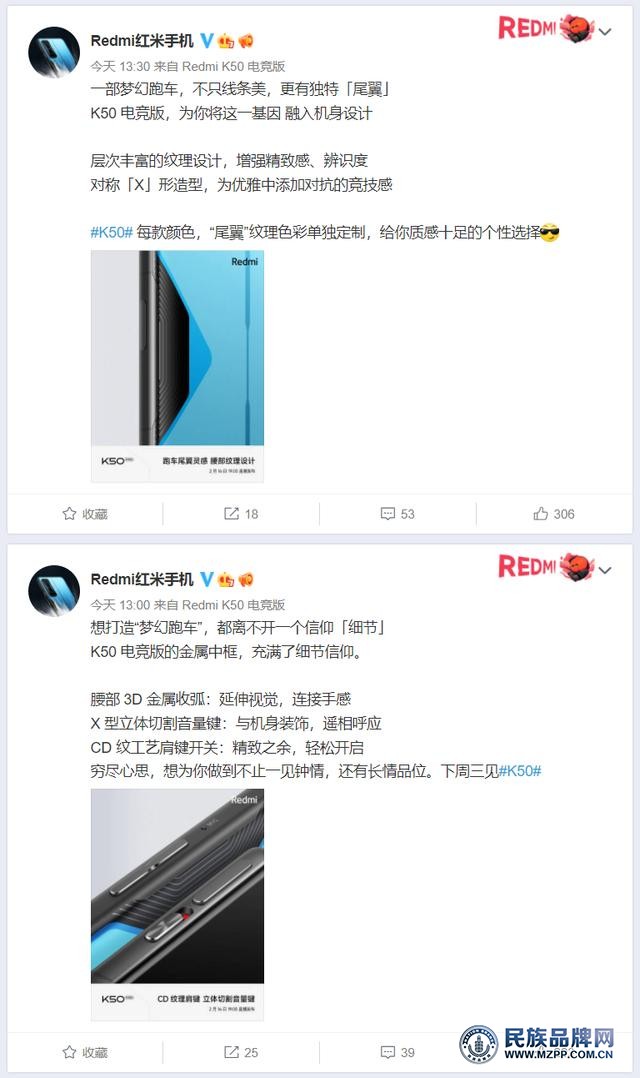Open the Redmi avatar on second post
640x1078 pixels.
pos(54,591)
